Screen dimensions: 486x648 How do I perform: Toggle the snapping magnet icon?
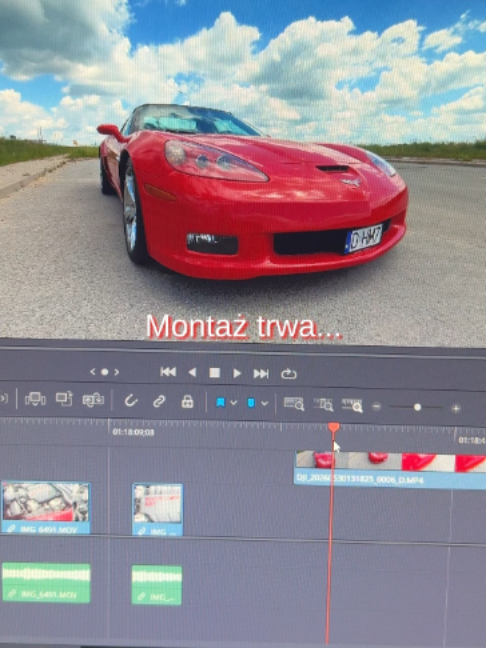point(131,400)
